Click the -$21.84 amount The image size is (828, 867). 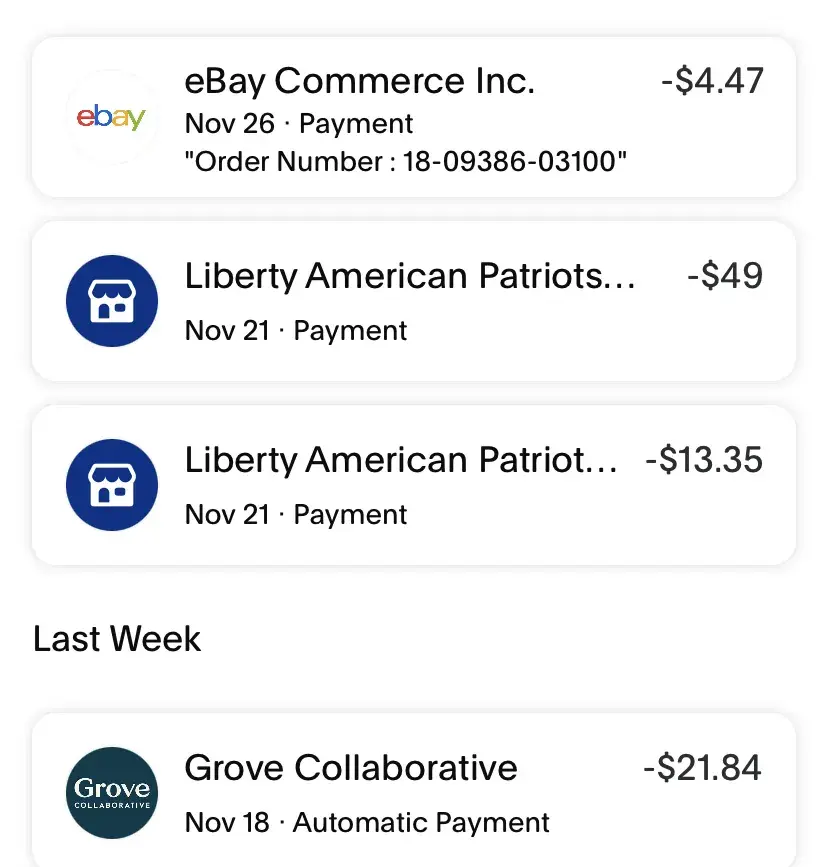(702, 768)
